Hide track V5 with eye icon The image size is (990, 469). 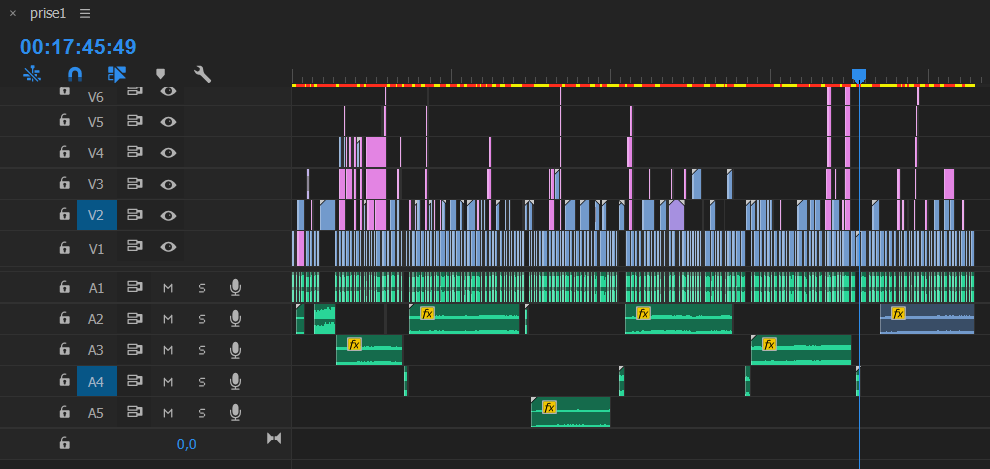pyautogui.click(x=168, y=121)
